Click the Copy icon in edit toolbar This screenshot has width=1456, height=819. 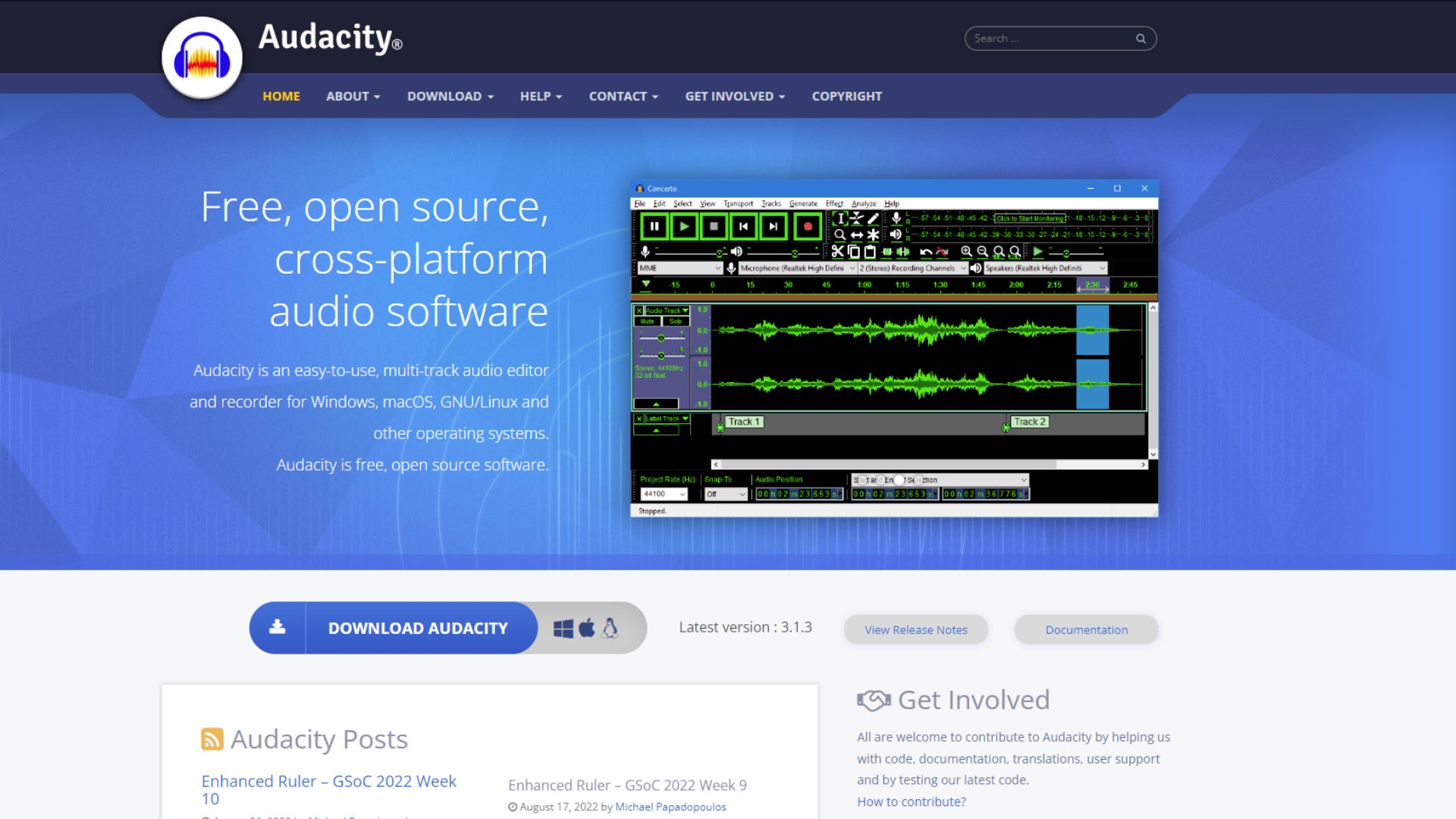point(854,252)
